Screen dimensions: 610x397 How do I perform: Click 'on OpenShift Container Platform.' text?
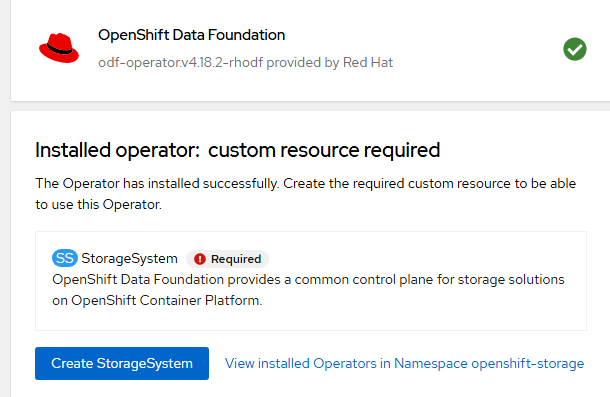tap(157, 300)
